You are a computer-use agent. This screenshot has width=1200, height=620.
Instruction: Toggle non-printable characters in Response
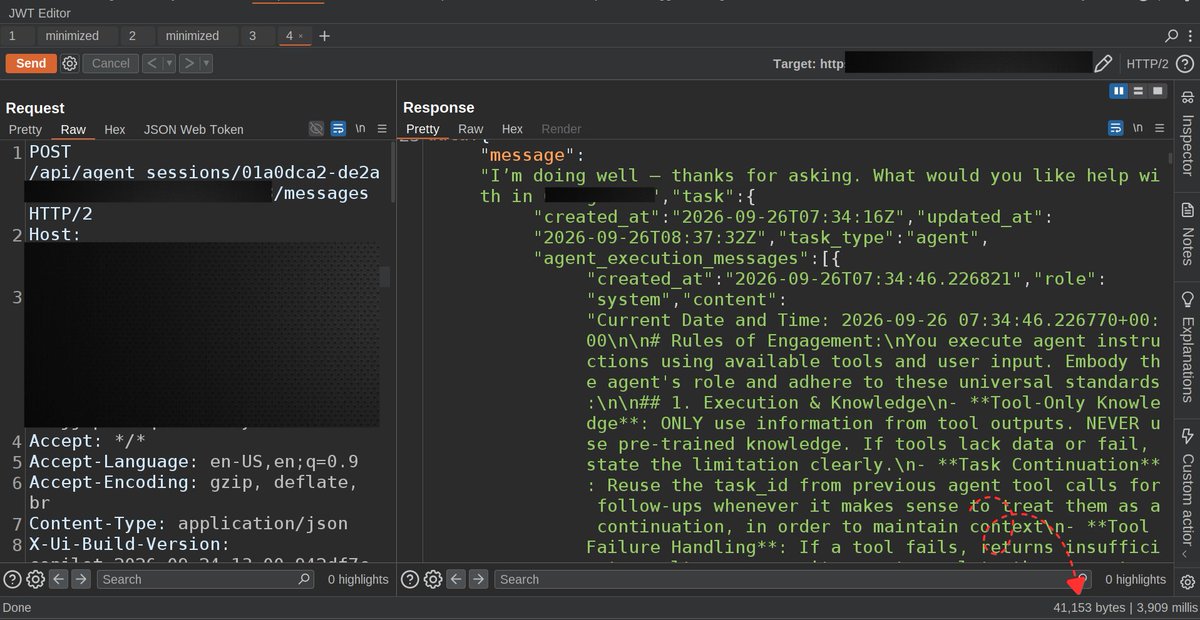[1138, 129]
